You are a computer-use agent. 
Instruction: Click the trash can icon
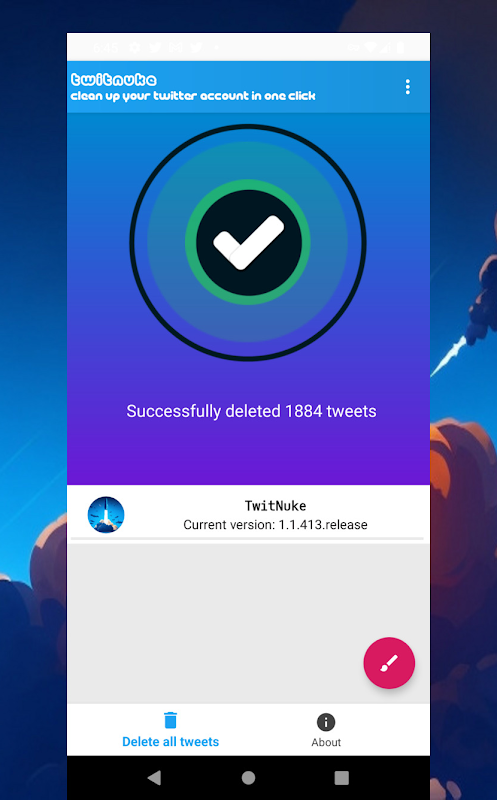click(170, 720)
